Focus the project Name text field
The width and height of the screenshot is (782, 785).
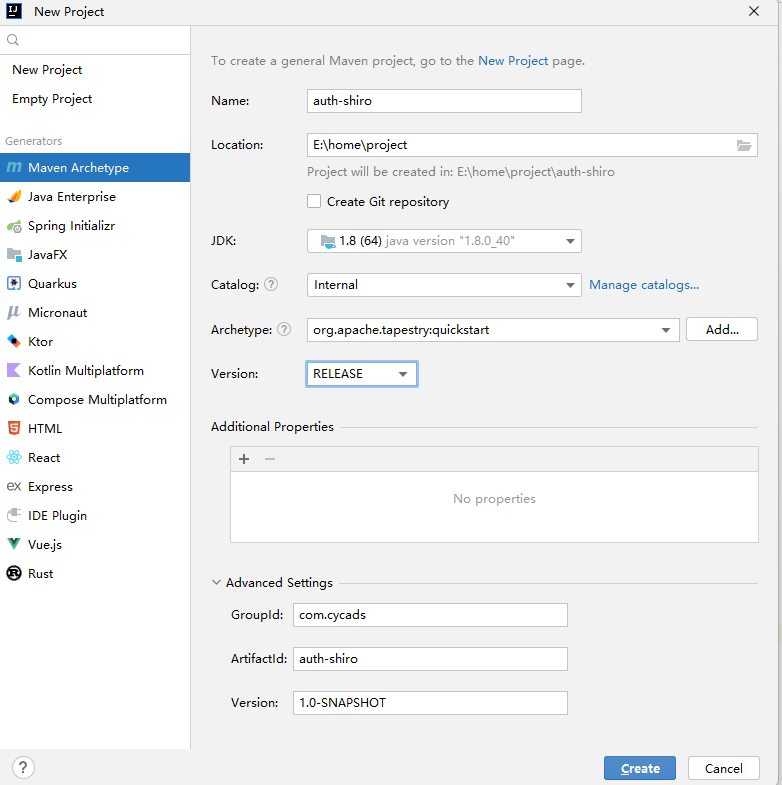444,101
